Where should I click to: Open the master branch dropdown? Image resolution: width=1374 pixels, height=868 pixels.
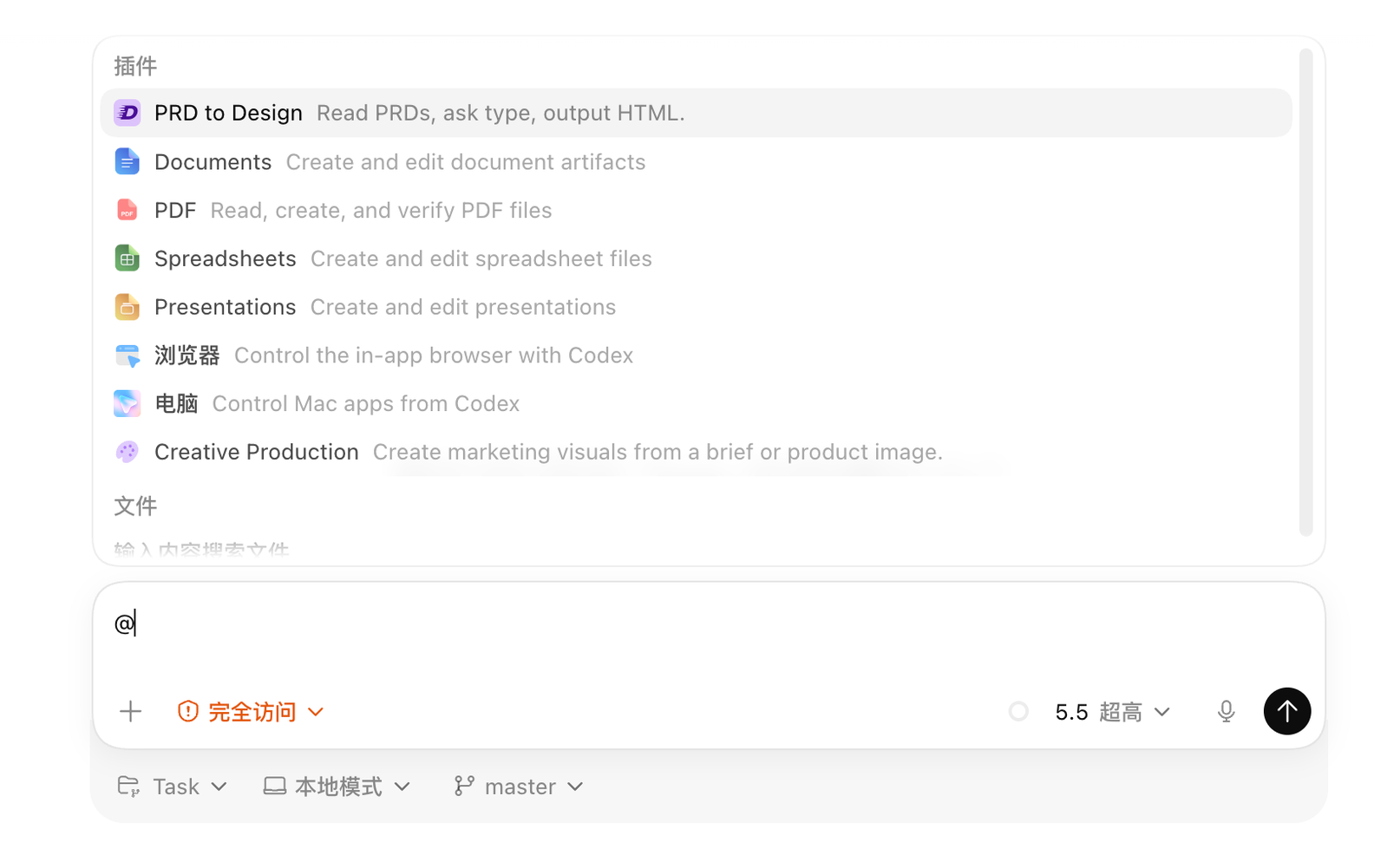tap(519, 786)
